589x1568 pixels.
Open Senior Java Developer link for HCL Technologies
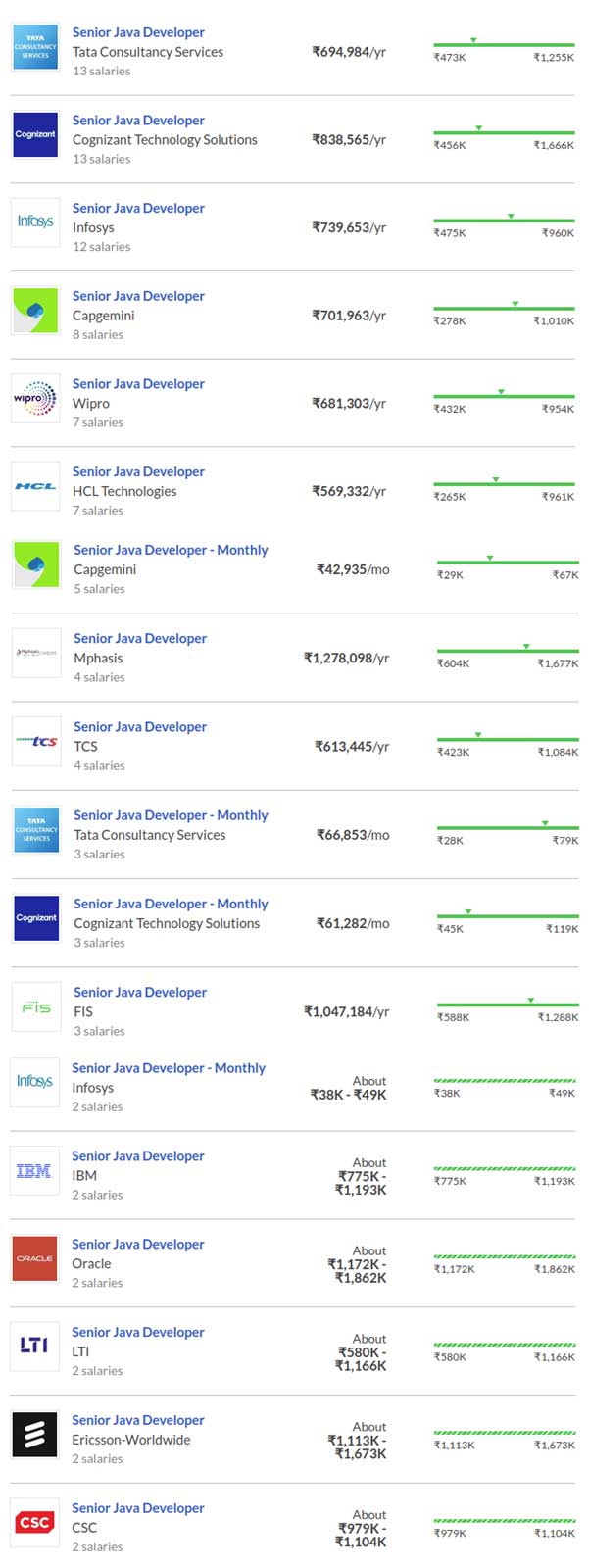click(138, 472)
